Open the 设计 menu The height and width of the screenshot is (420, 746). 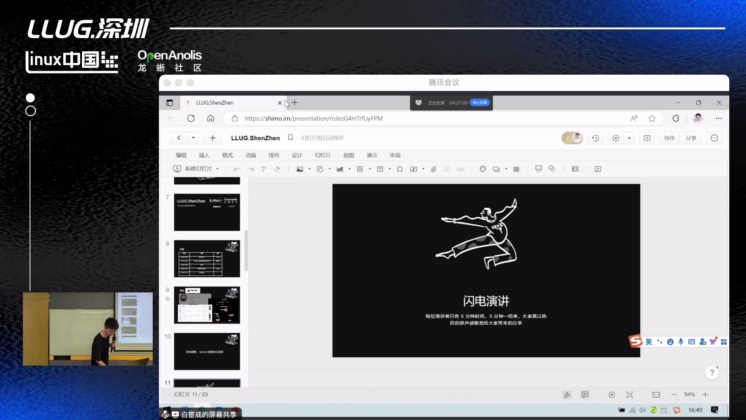[x=297, y=155]
